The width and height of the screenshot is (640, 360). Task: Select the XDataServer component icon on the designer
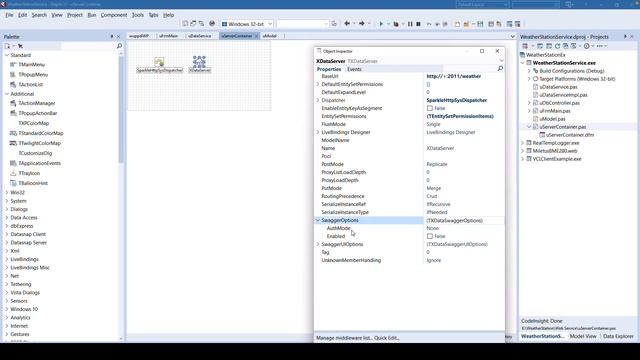pyautogui.click(x=199, y=62)
